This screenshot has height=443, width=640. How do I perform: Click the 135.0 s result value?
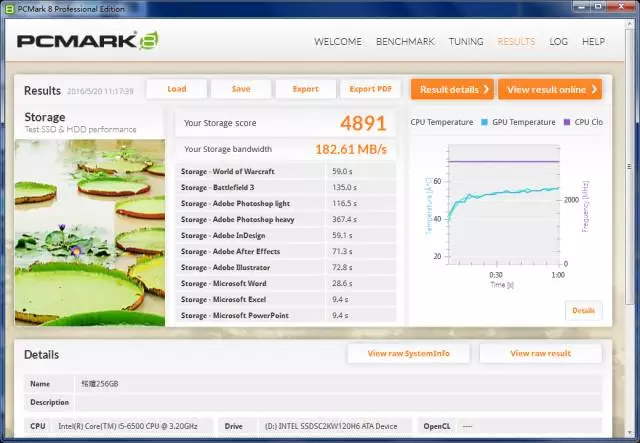click(x=344, y=187)
